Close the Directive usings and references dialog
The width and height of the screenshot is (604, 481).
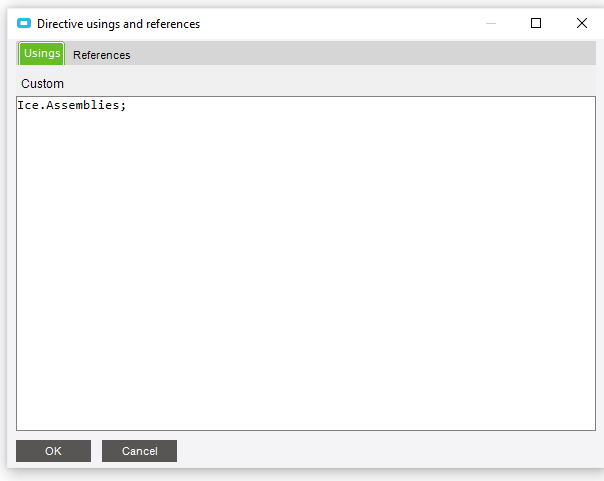coord(582,23)
